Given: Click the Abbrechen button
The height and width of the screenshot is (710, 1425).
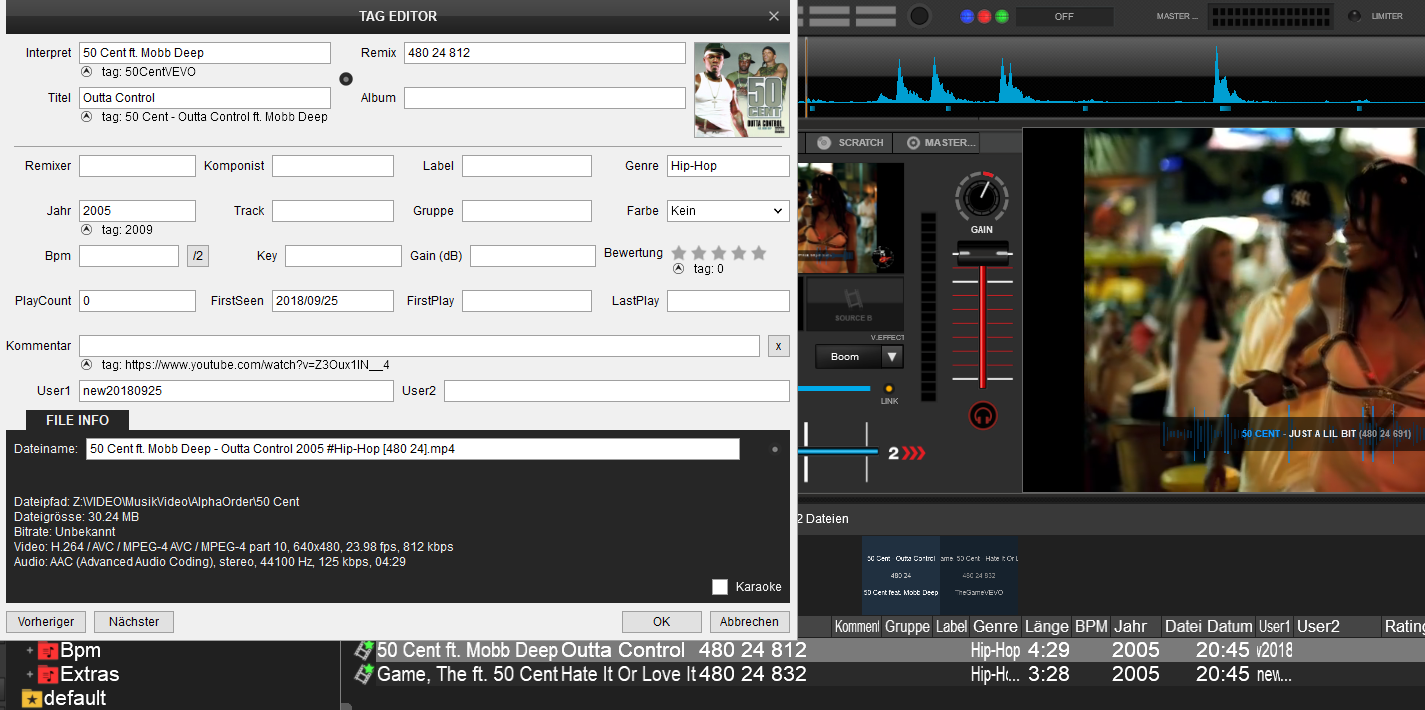Looking at the screenshot, I should (x=750, y=622).
